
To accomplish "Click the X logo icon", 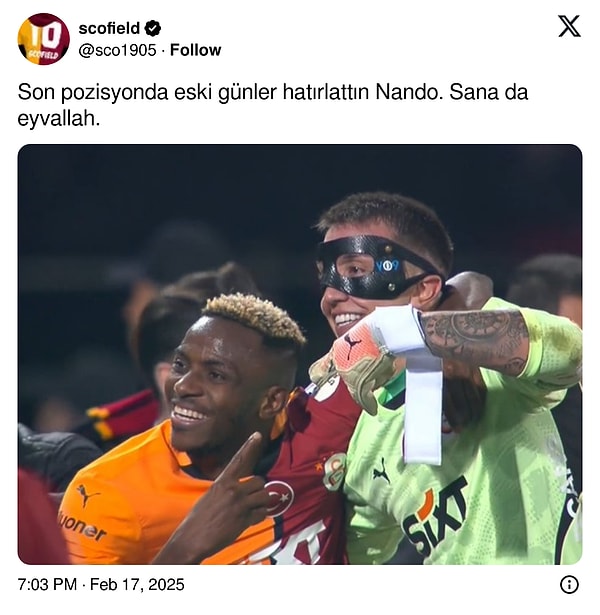I will pyautogui.click(x=569, y=26).
